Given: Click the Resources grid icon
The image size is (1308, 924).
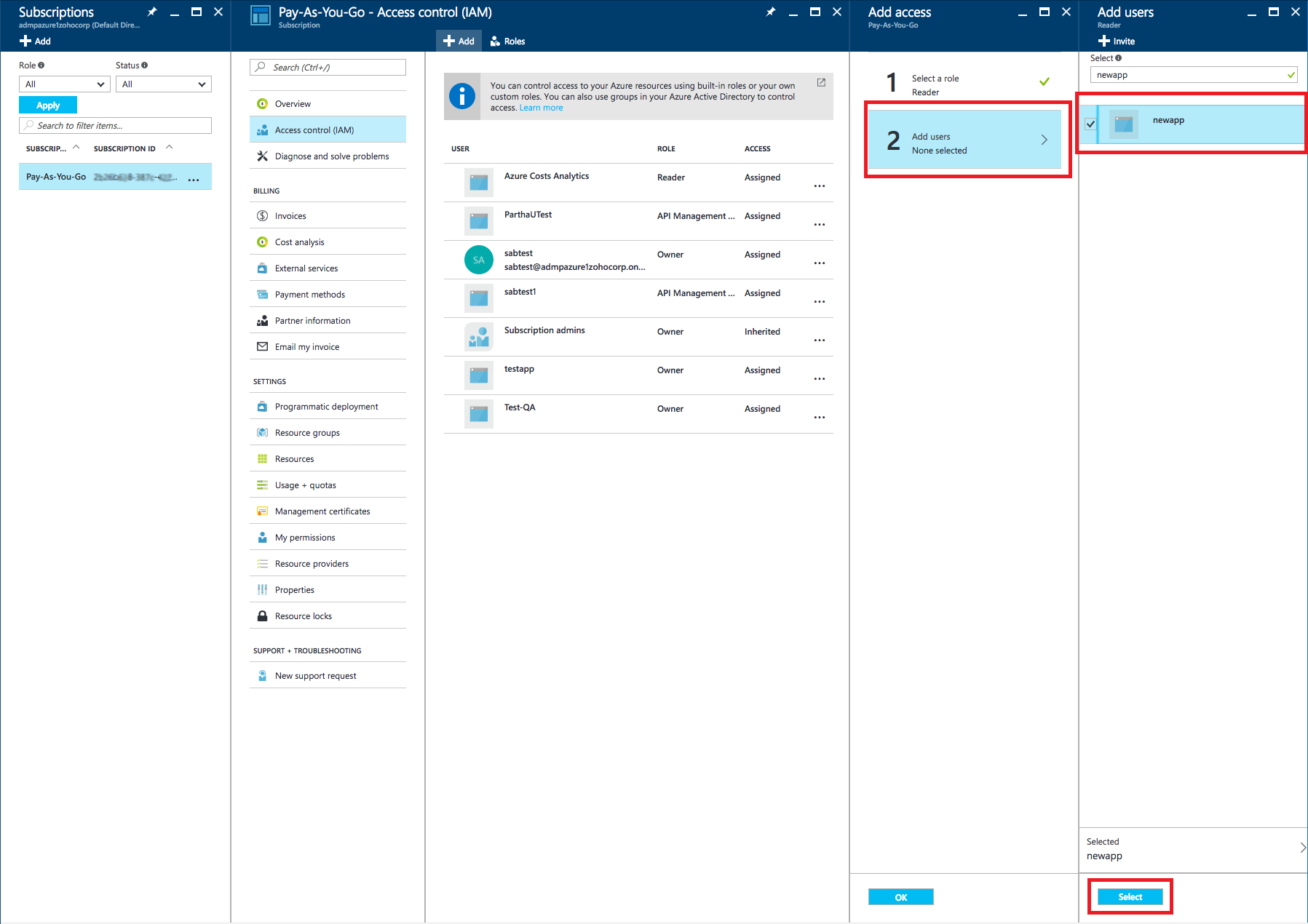Looking at the screenshot, I should (262, 459).
